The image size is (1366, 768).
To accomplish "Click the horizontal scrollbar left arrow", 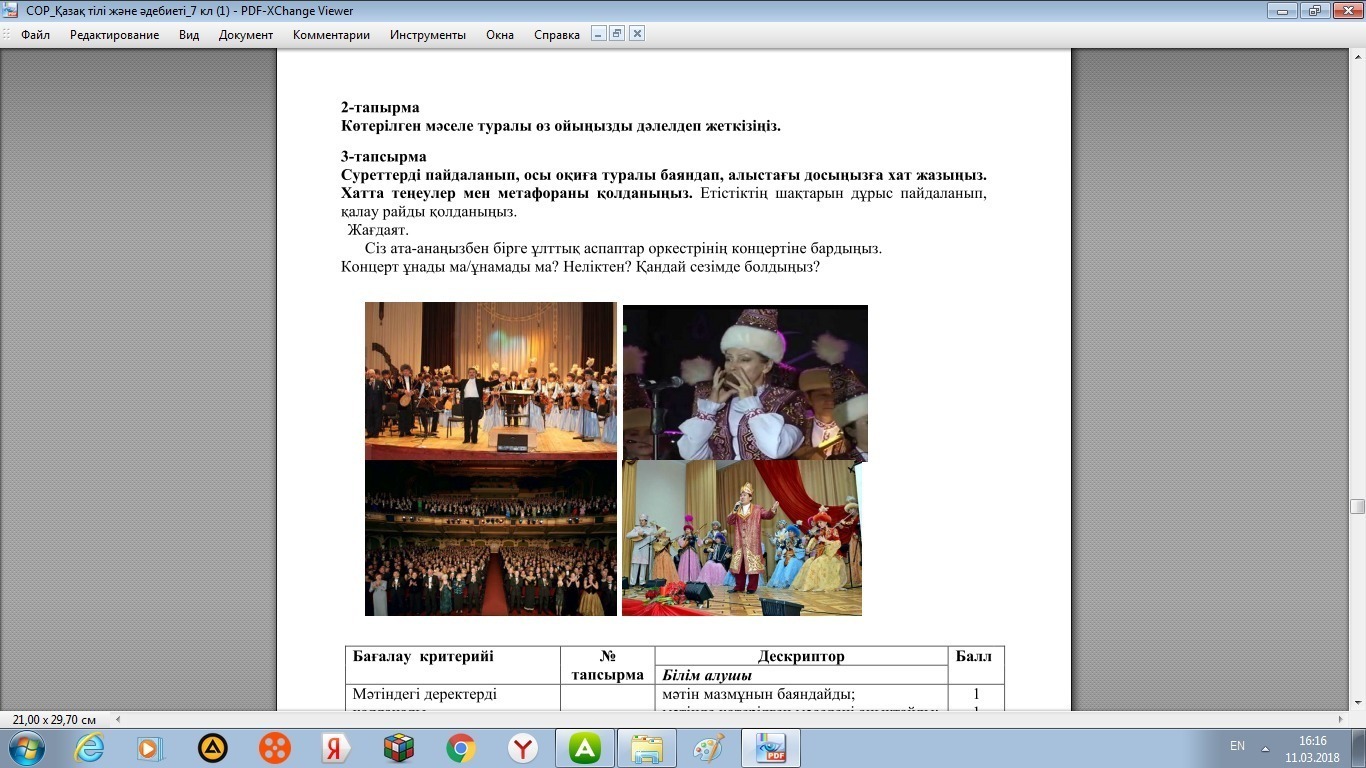I will tap(119, 719).
